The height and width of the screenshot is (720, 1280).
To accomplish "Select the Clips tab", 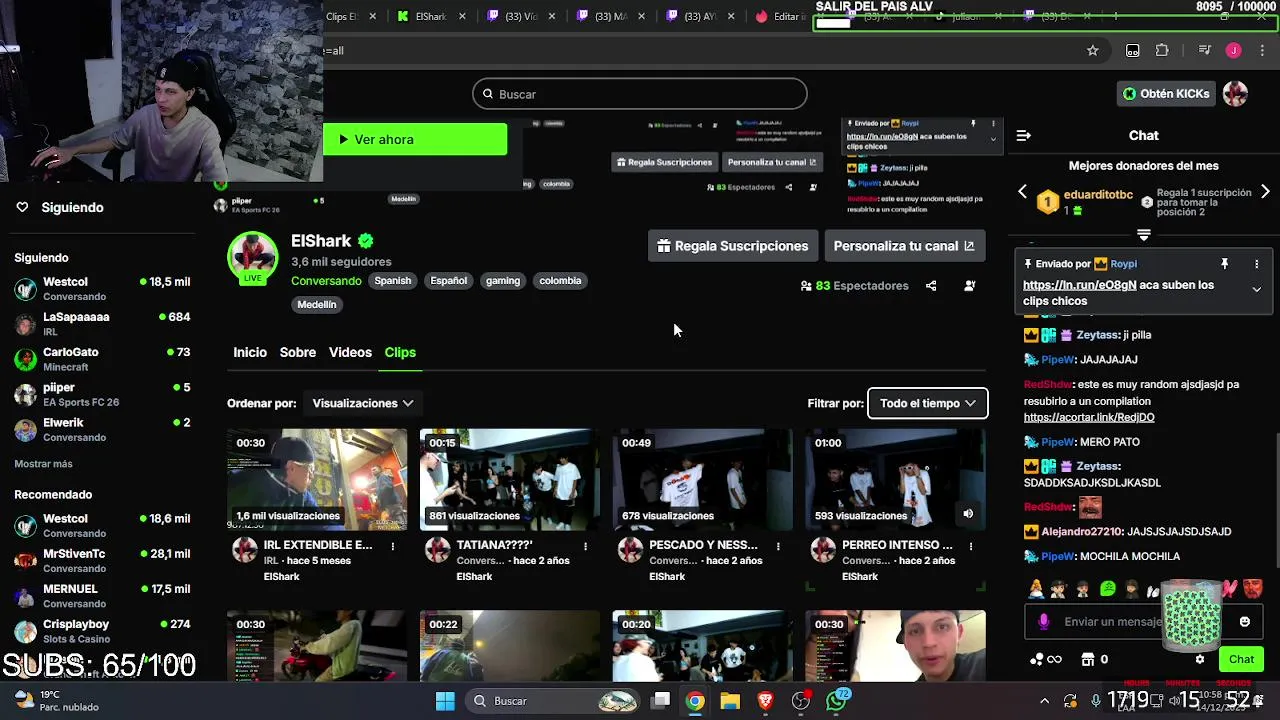I will [400, 352].
